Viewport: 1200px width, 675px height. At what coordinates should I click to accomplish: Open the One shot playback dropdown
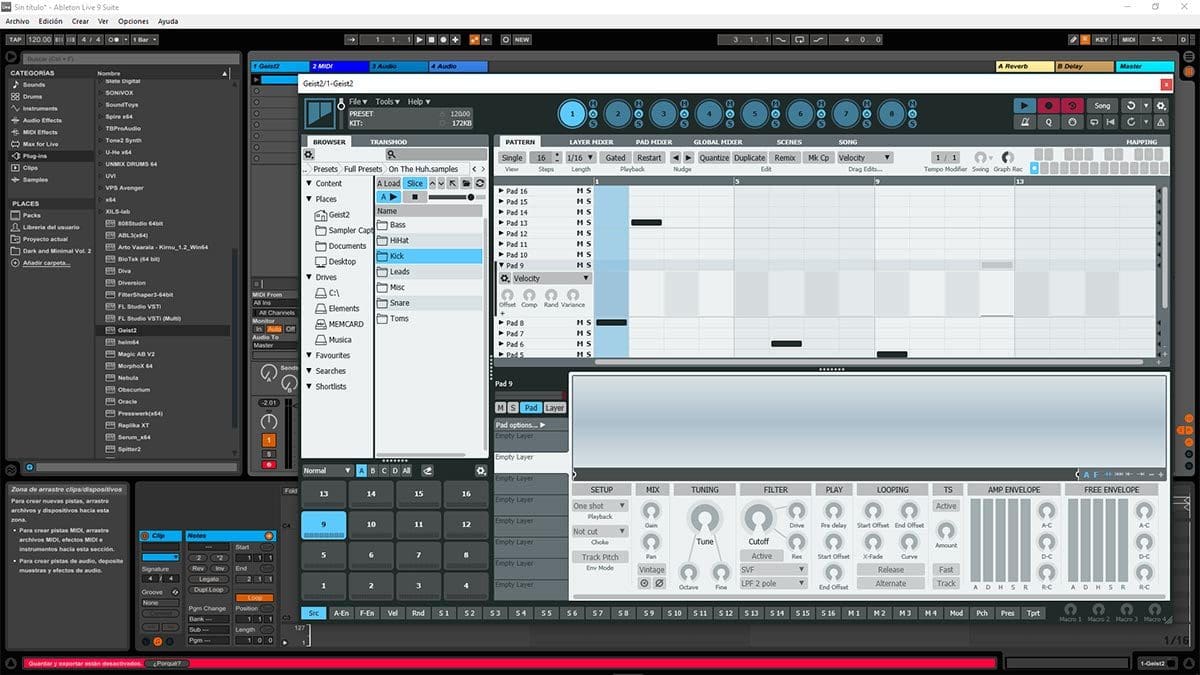click(x=600, y=506)
